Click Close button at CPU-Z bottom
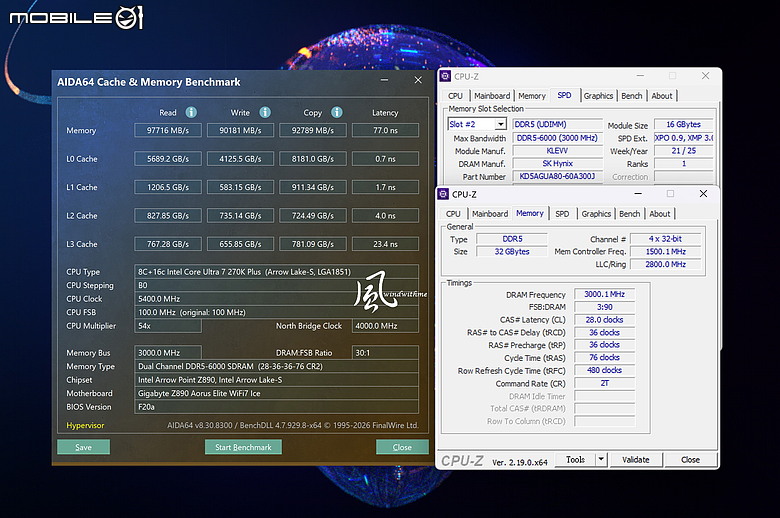The height and width of the screenshot is (518, 780). tap(690, 459)
